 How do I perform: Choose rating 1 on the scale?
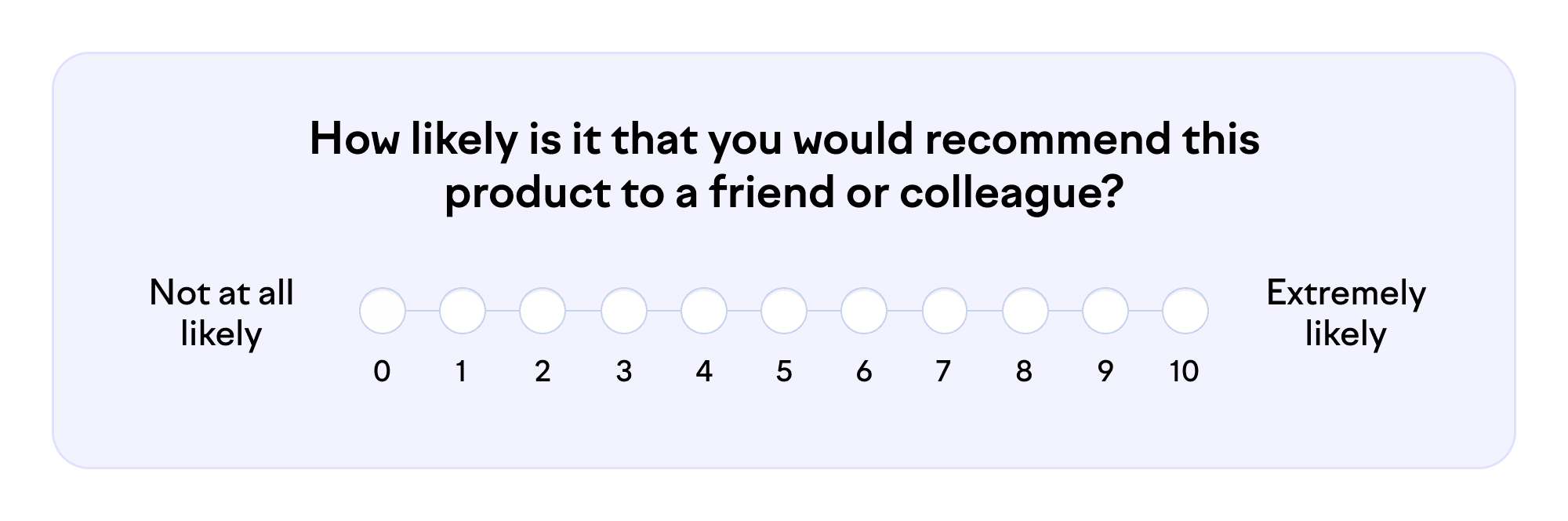click(463, 312)
